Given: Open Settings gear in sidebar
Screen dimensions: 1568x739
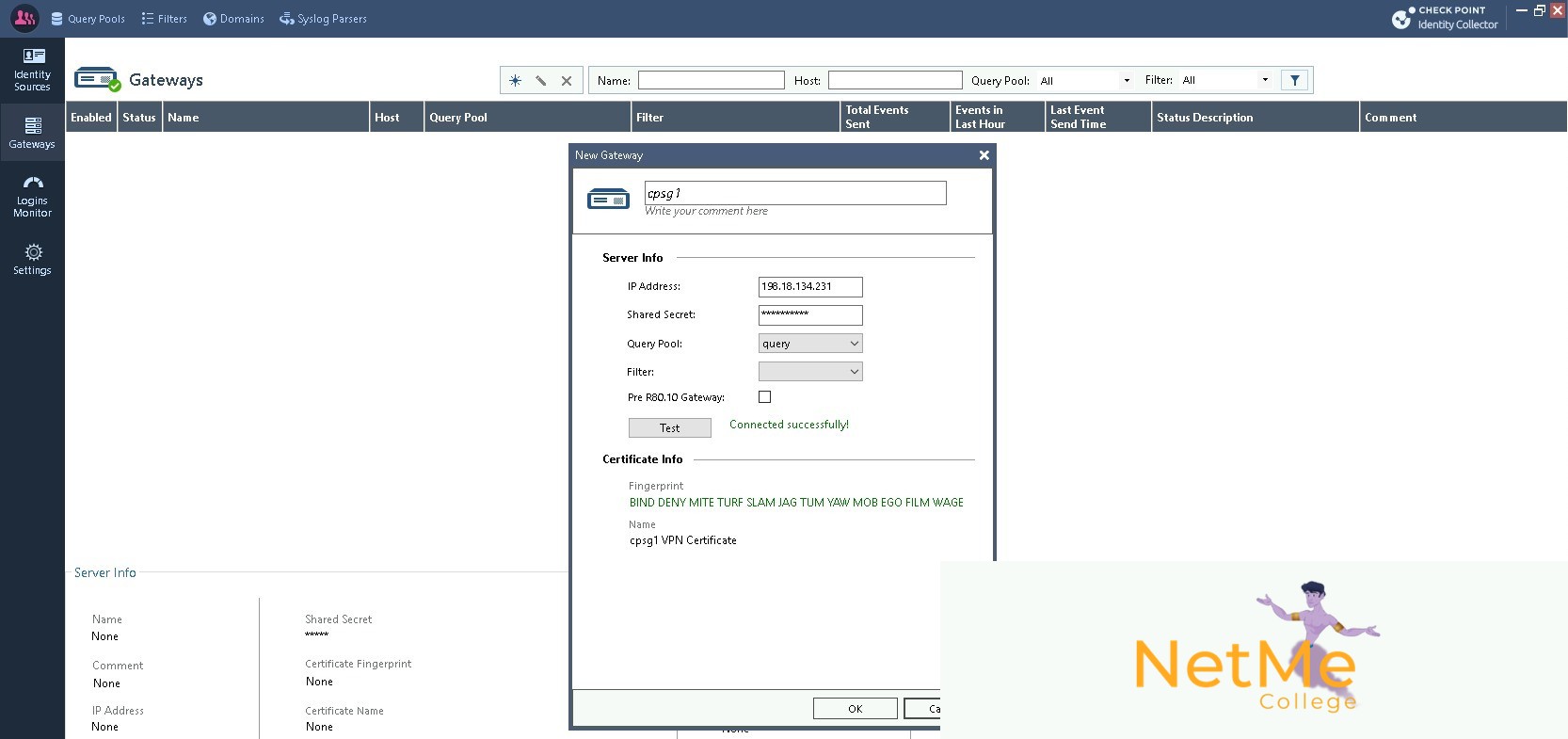Looking at the screenshot, I should coord(32,259).
